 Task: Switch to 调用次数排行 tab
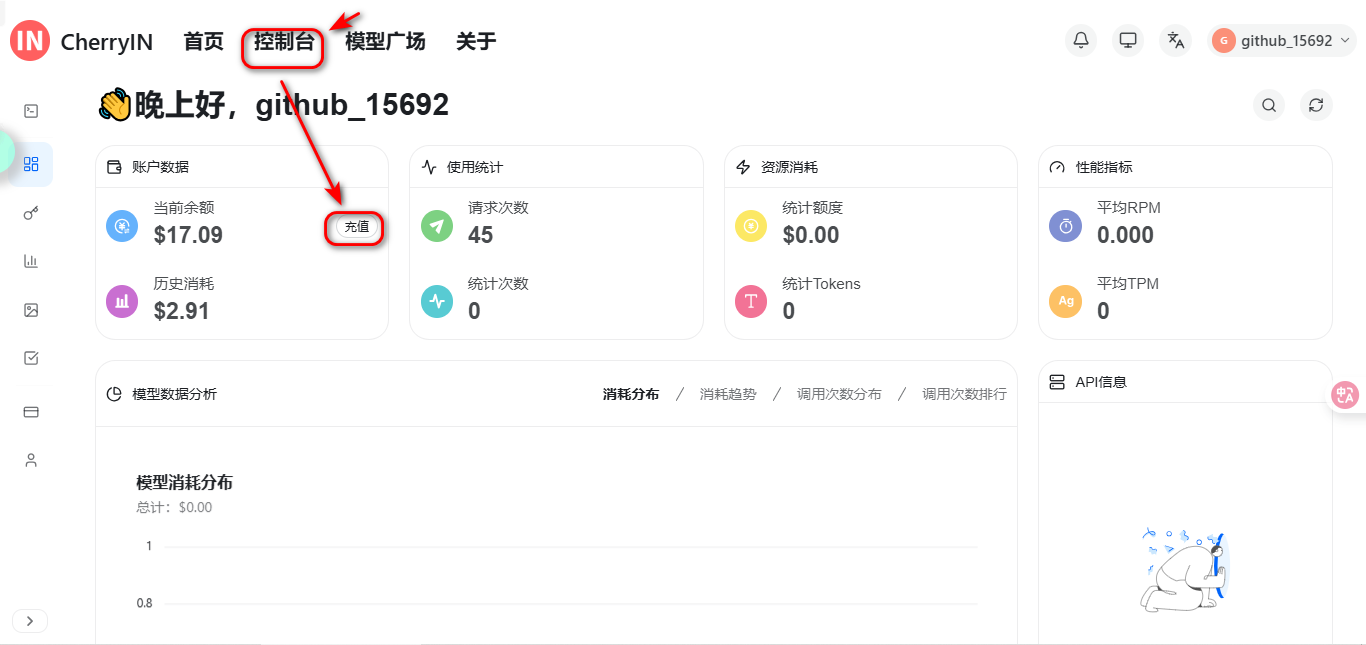(x=964, y=394)
